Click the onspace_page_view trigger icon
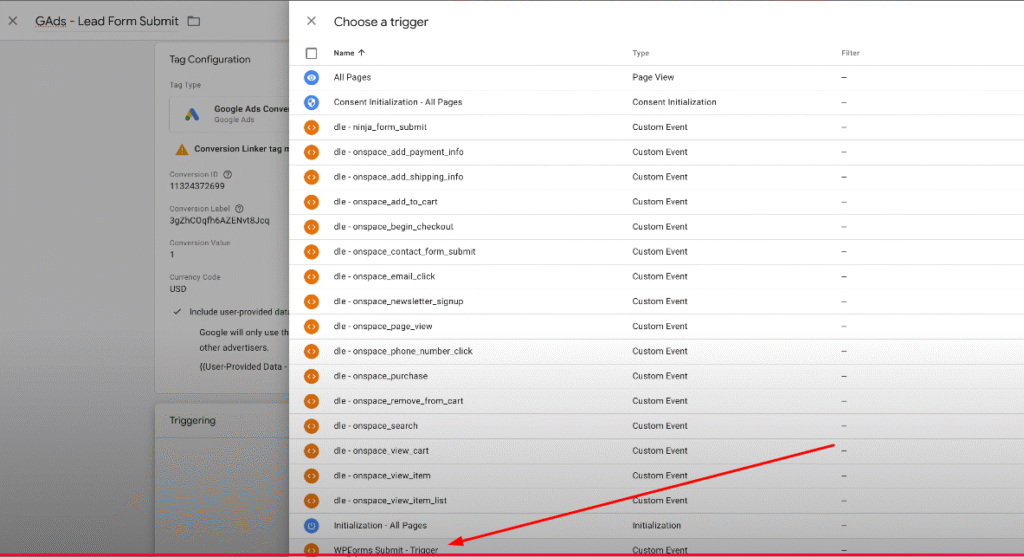This screenshot has width=1024, height=557. click(312, 326)
